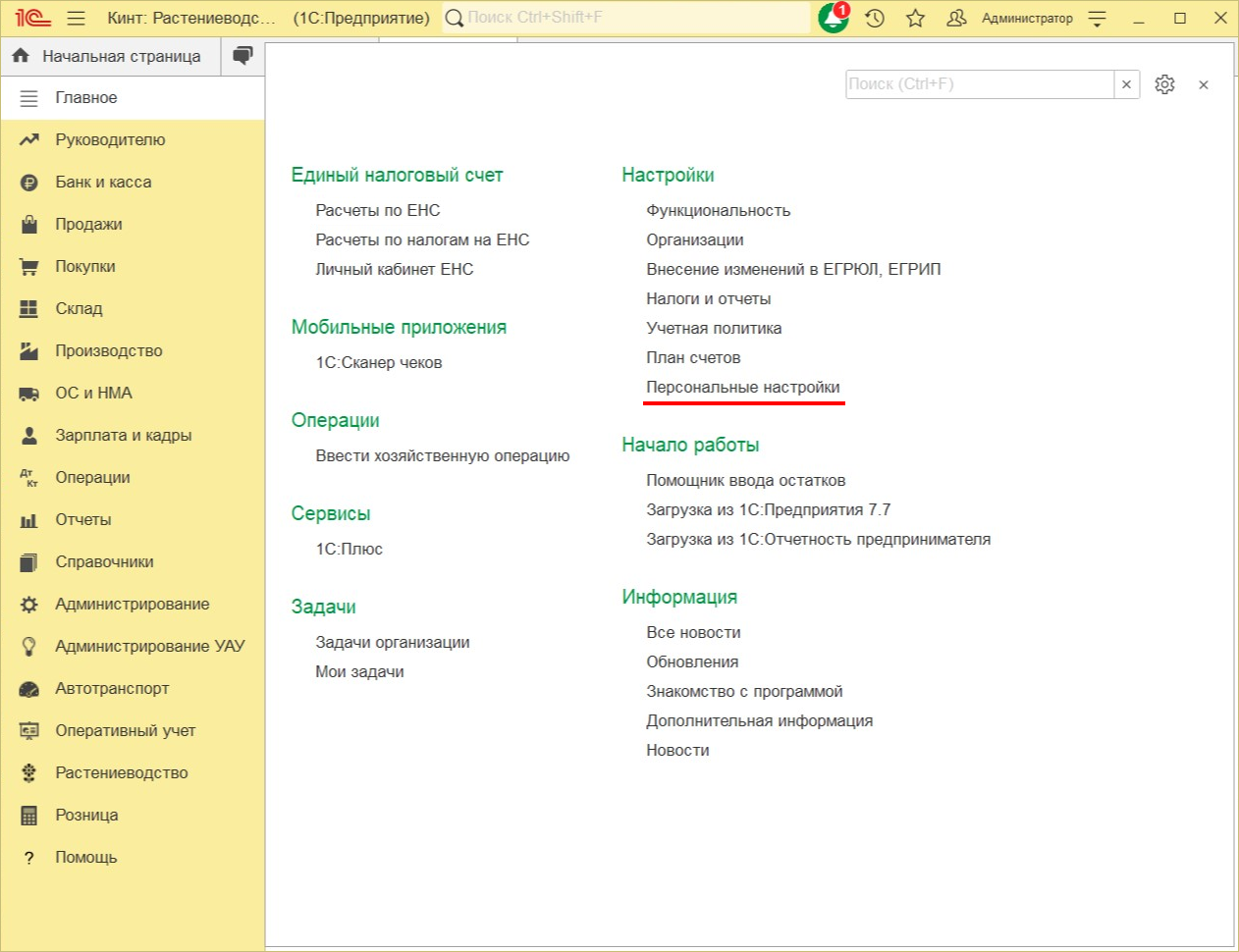This screenshot has width=1239, height=952.
Task: Switch to the Администрирование section
Action: pos(132,604)
